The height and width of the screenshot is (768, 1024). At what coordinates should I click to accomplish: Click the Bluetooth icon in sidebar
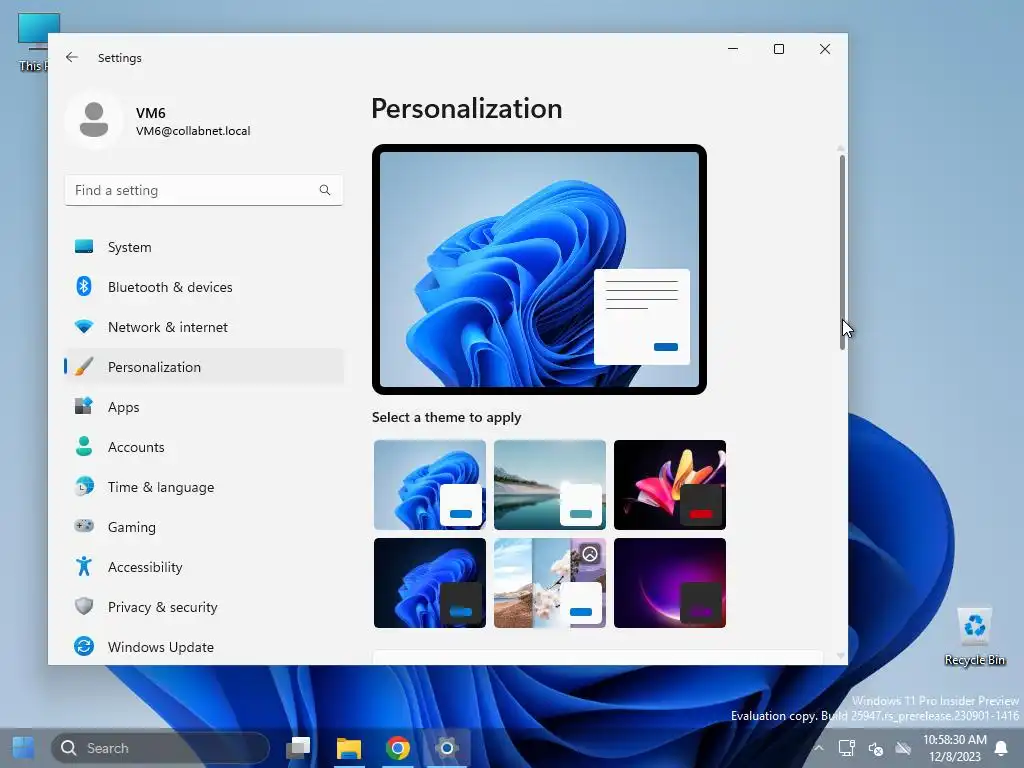point(84,287)
